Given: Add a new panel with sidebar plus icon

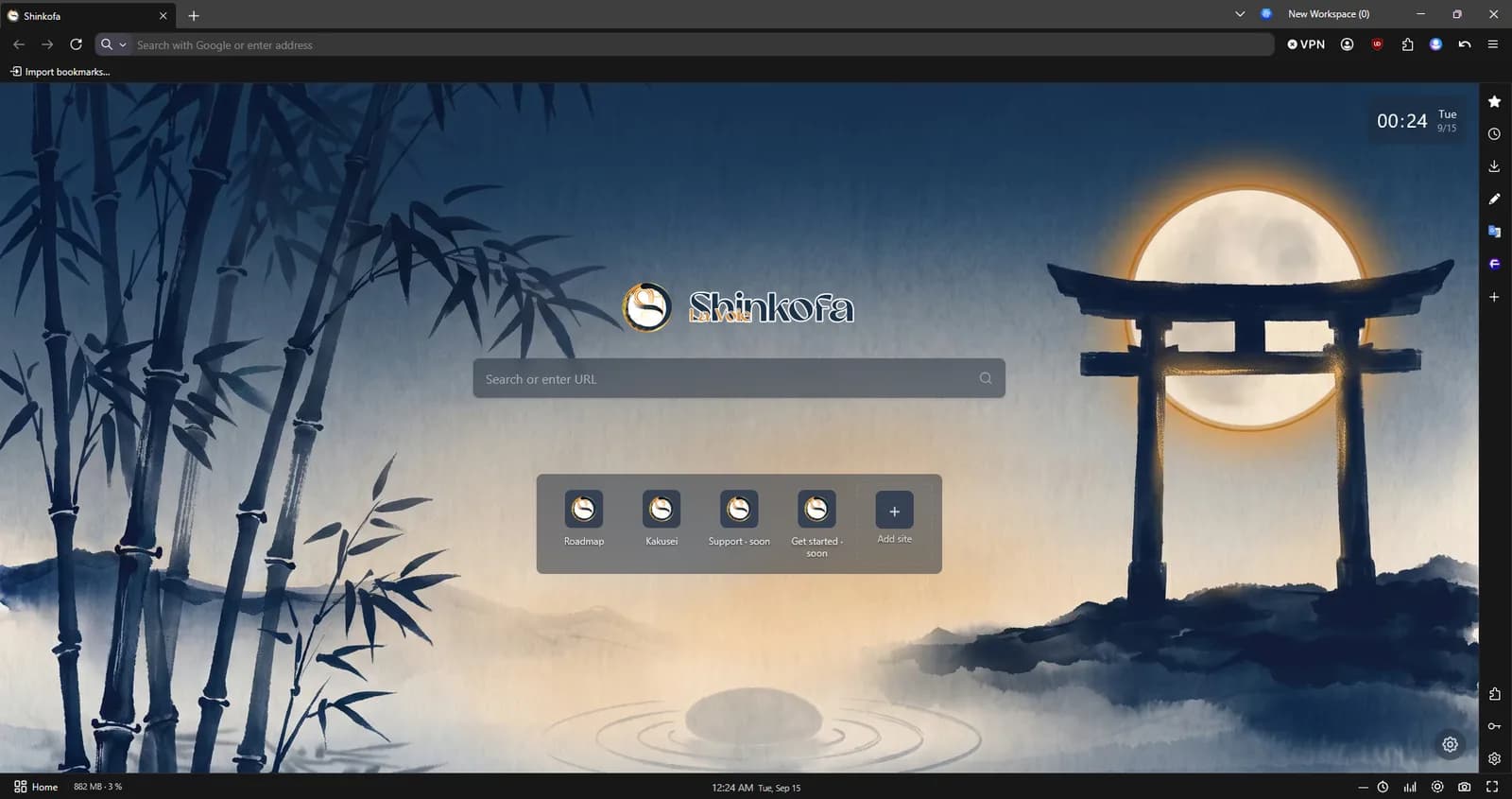Looking at the screenshot, I should pos(1494,297).
